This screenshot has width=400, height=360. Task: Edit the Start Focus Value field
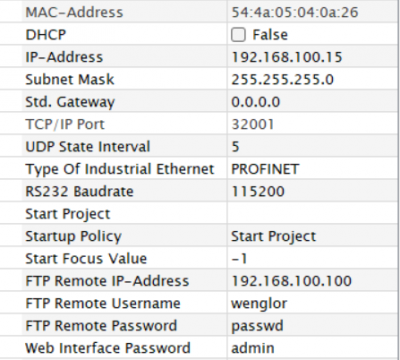(x=313, y=258)
